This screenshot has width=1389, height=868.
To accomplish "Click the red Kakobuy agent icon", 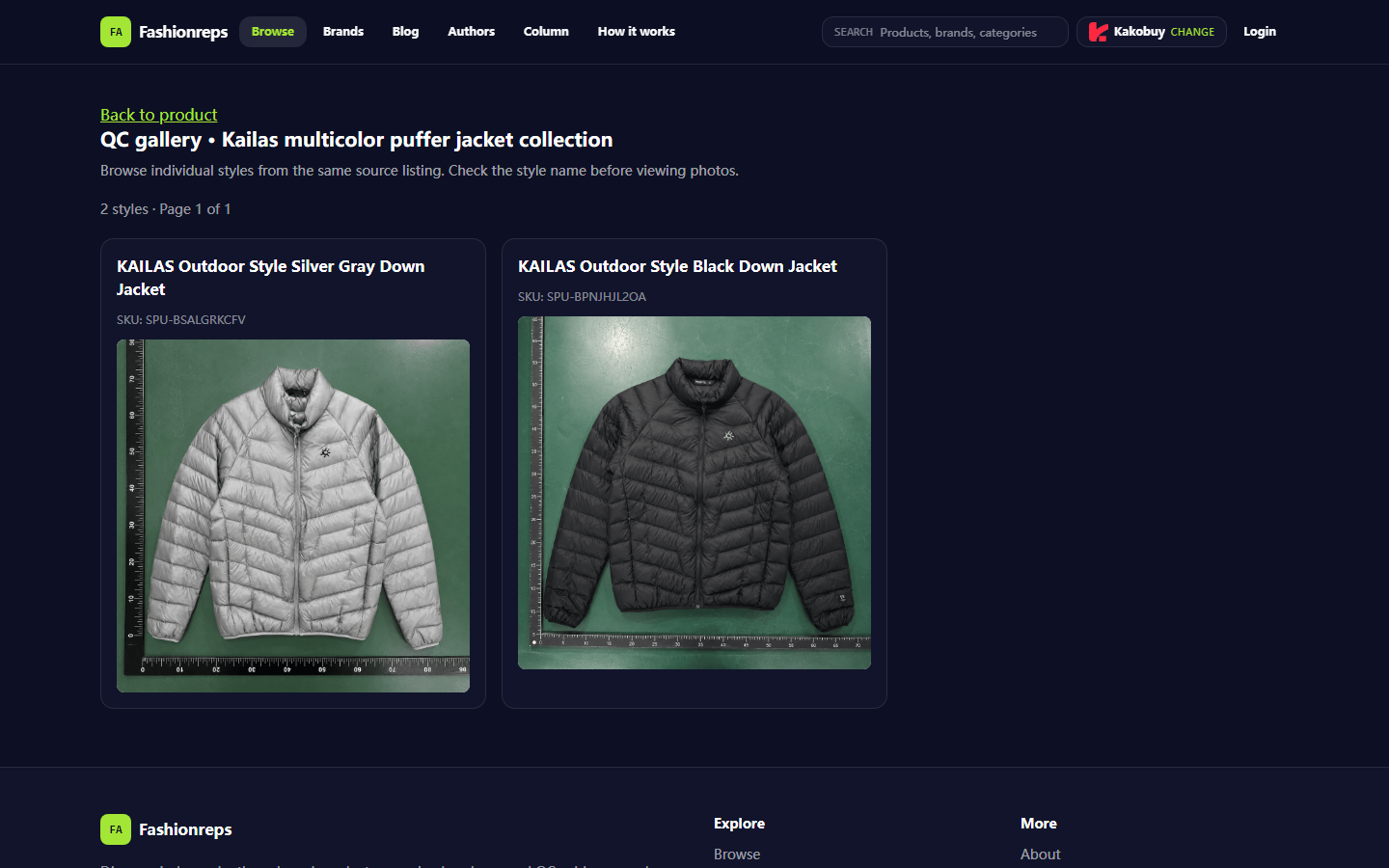I will [1098, 32].
